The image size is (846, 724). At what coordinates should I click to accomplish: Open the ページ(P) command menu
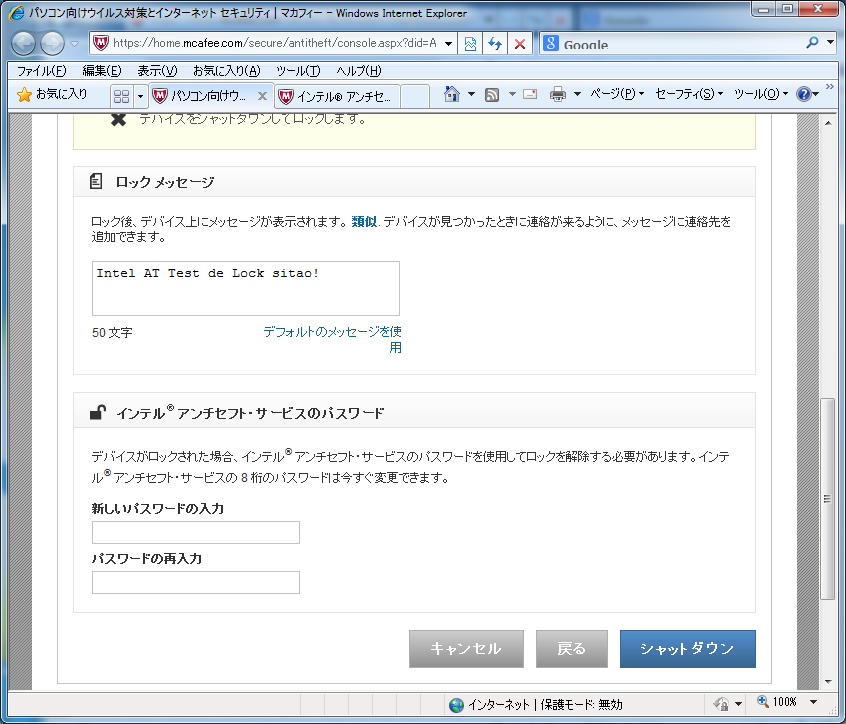616,94
